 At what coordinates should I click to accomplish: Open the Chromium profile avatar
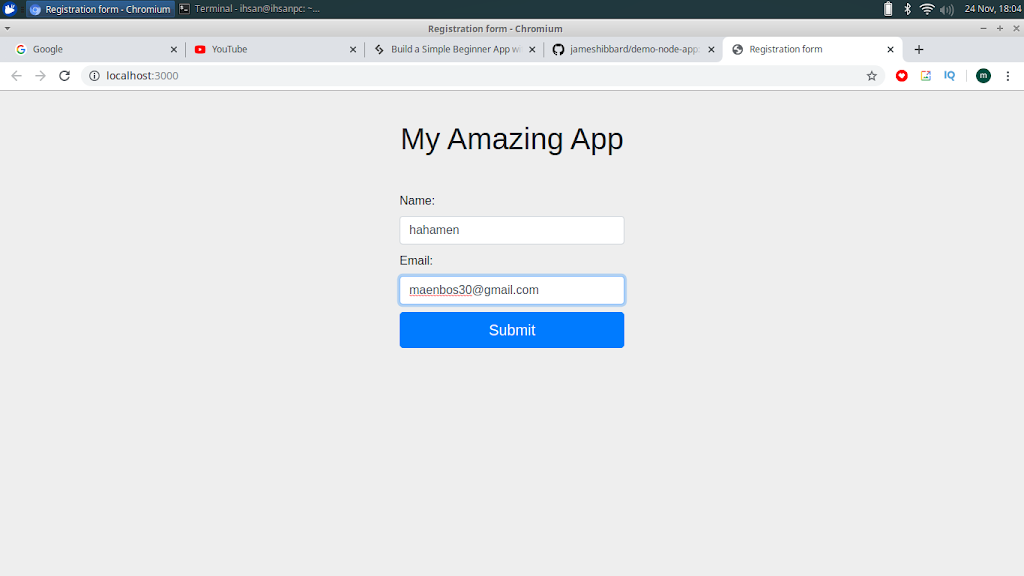[983, 76]
